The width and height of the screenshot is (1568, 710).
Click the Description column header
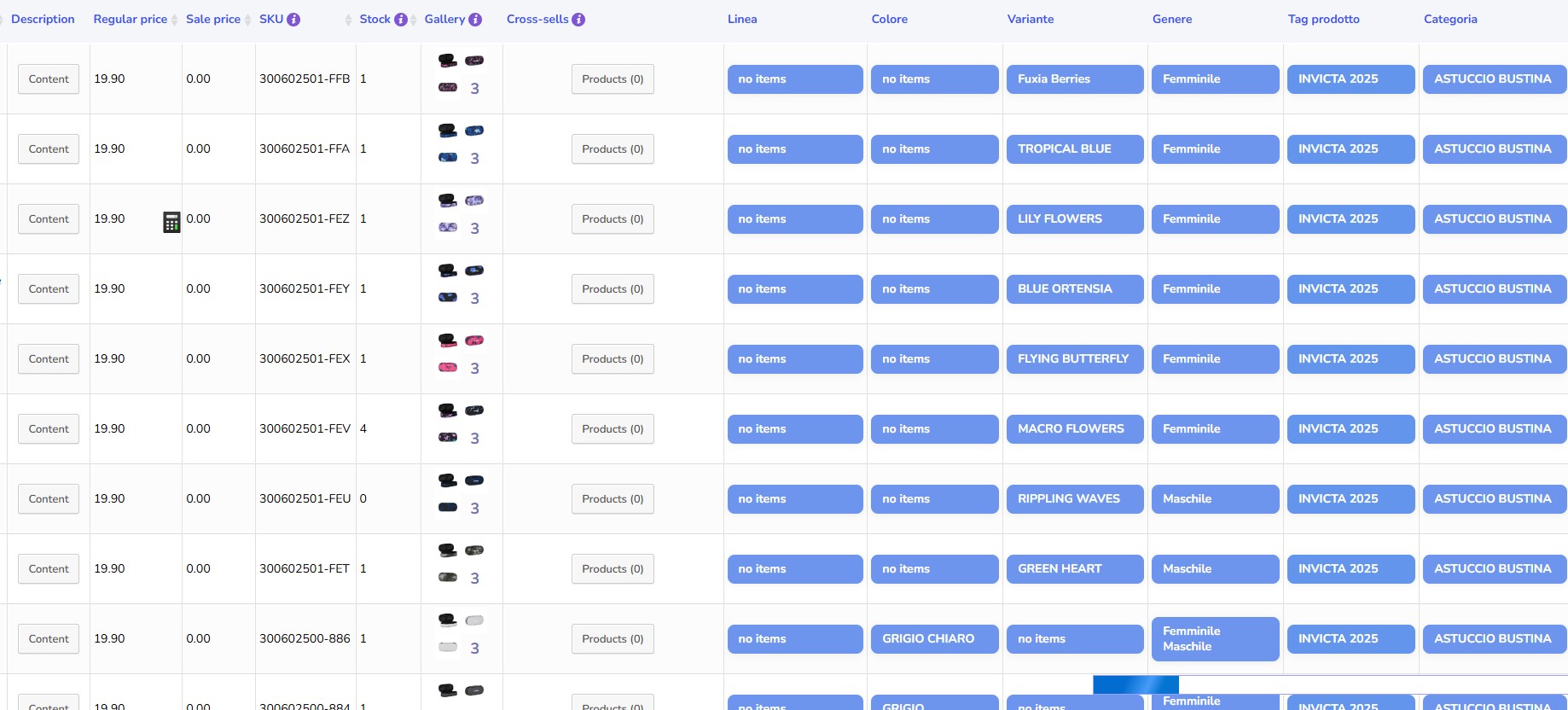(43, 20)
